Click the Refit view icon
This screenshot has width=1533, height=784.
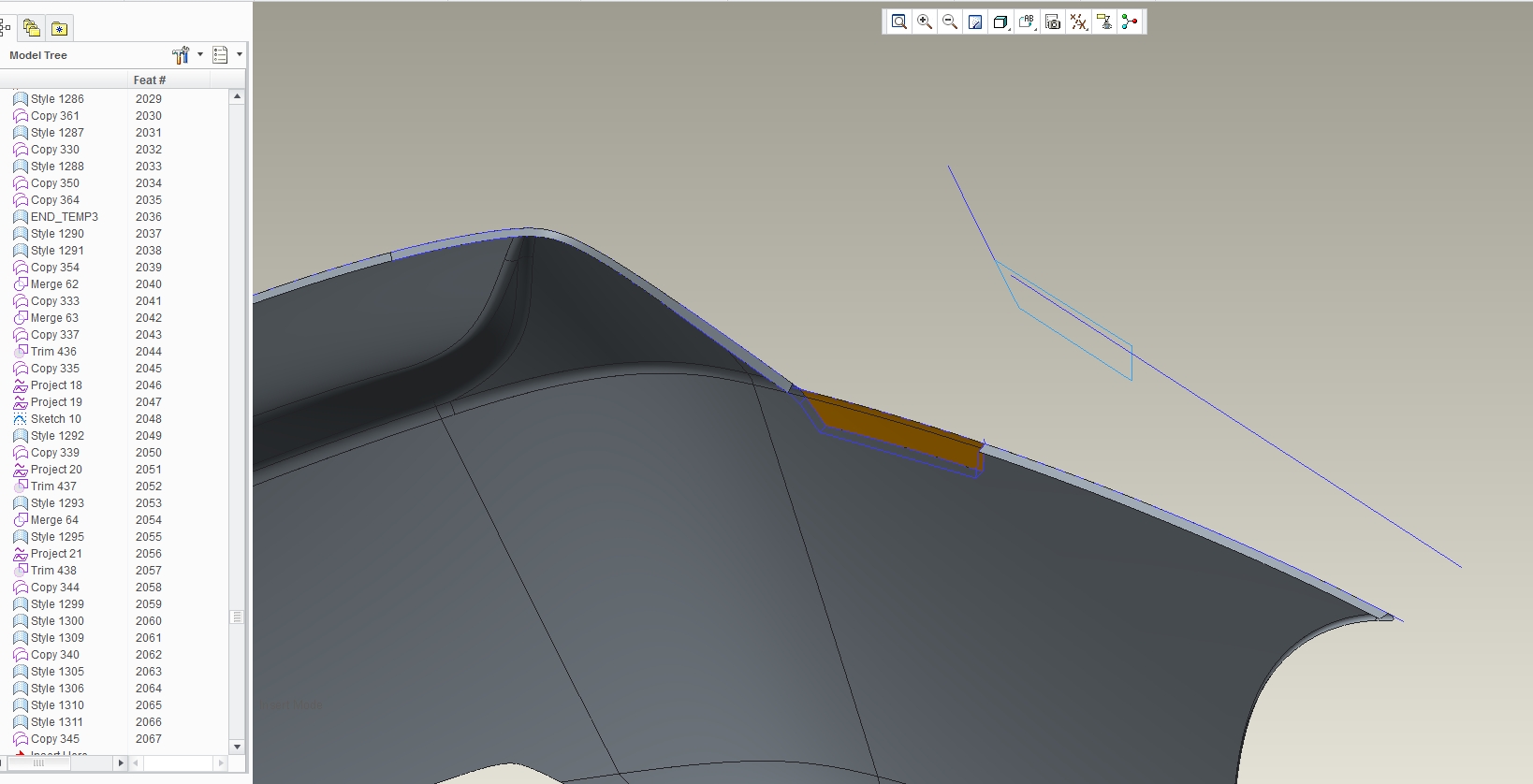898,22
